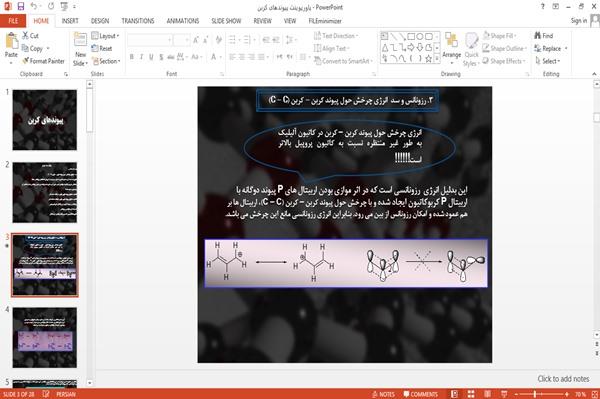Click the Paste clipboard icon
600x399 pixels.
click(11, 41)
